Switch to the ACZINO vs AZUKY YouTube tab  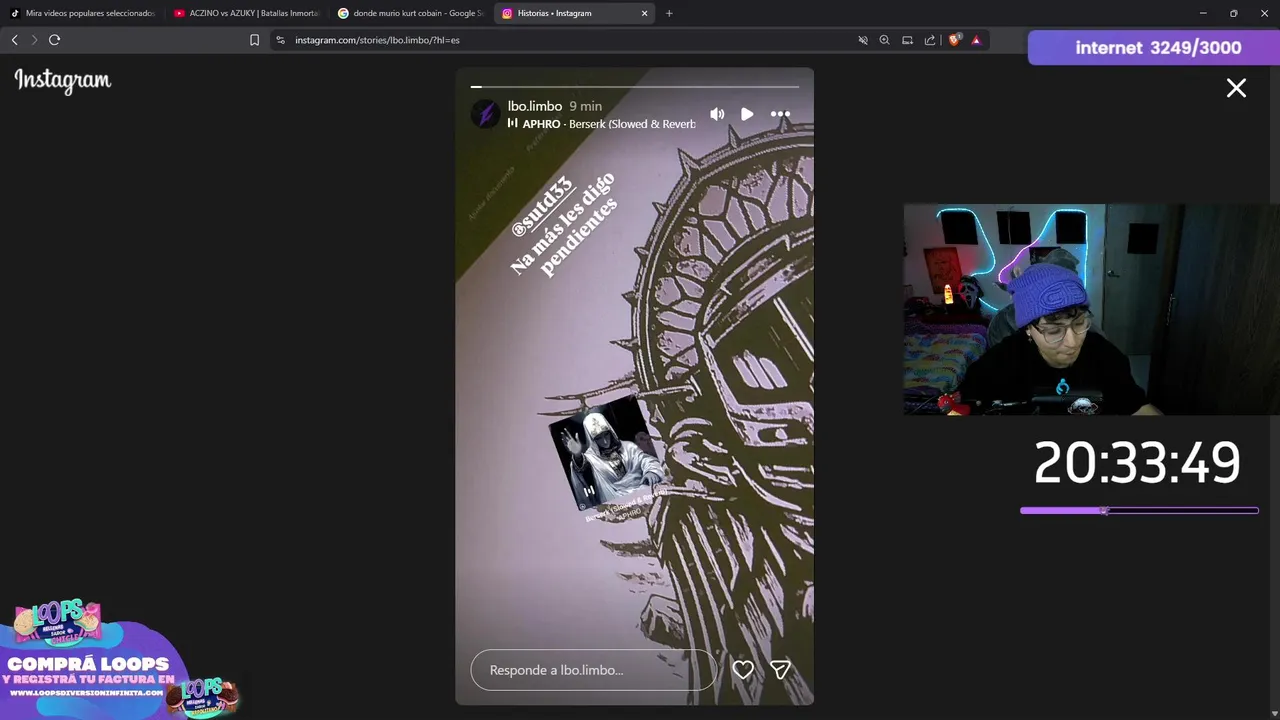[x=246, y=13]
